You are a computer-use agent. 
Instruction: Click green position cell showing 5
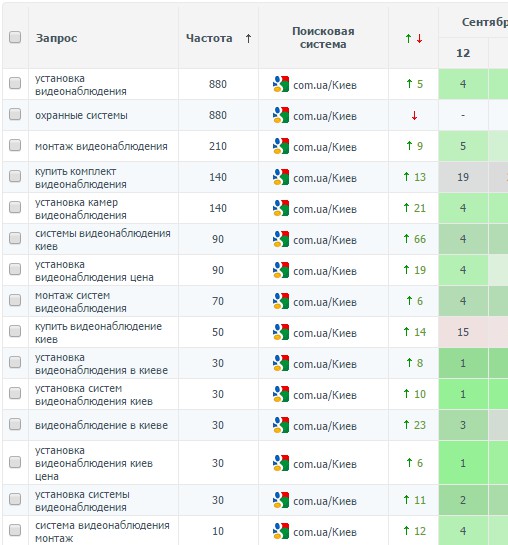pyautogui.click(x=463, y=146)
